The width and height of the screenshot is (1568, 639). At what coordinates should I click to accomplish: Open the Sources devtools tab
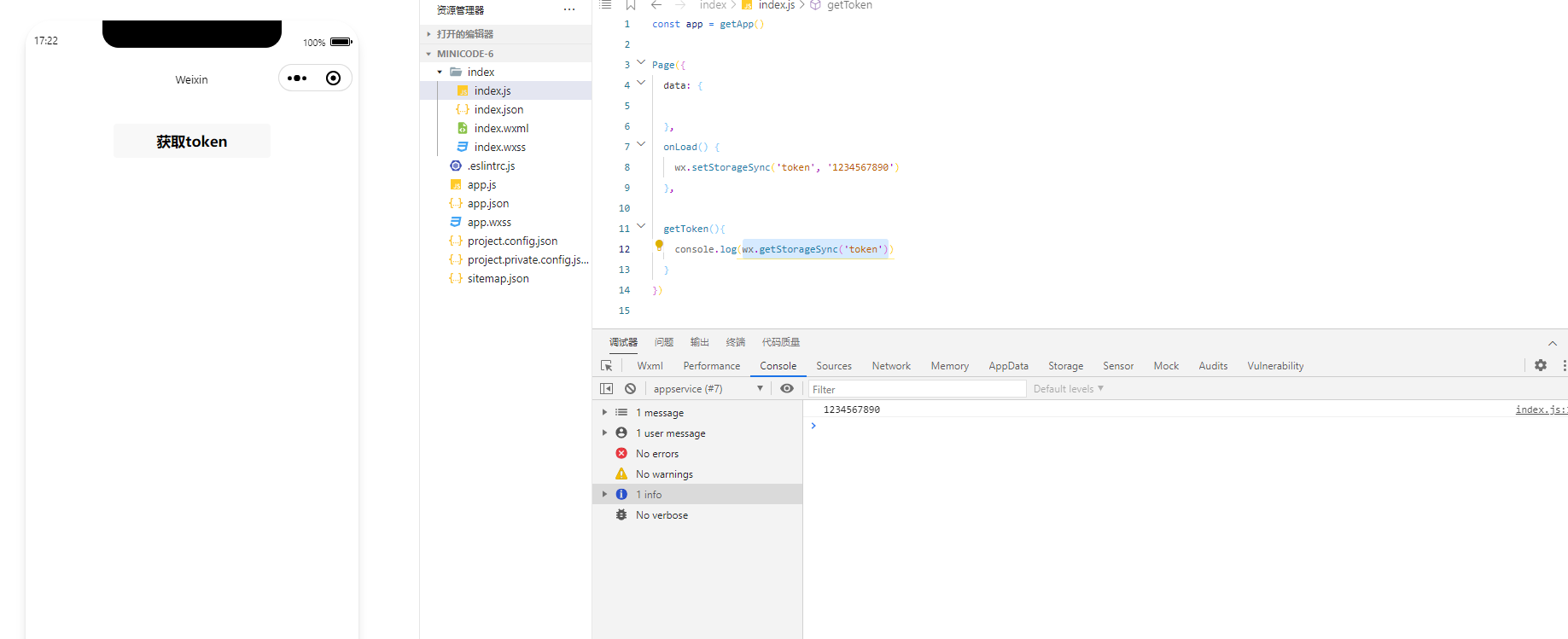(x=834, y=366)
